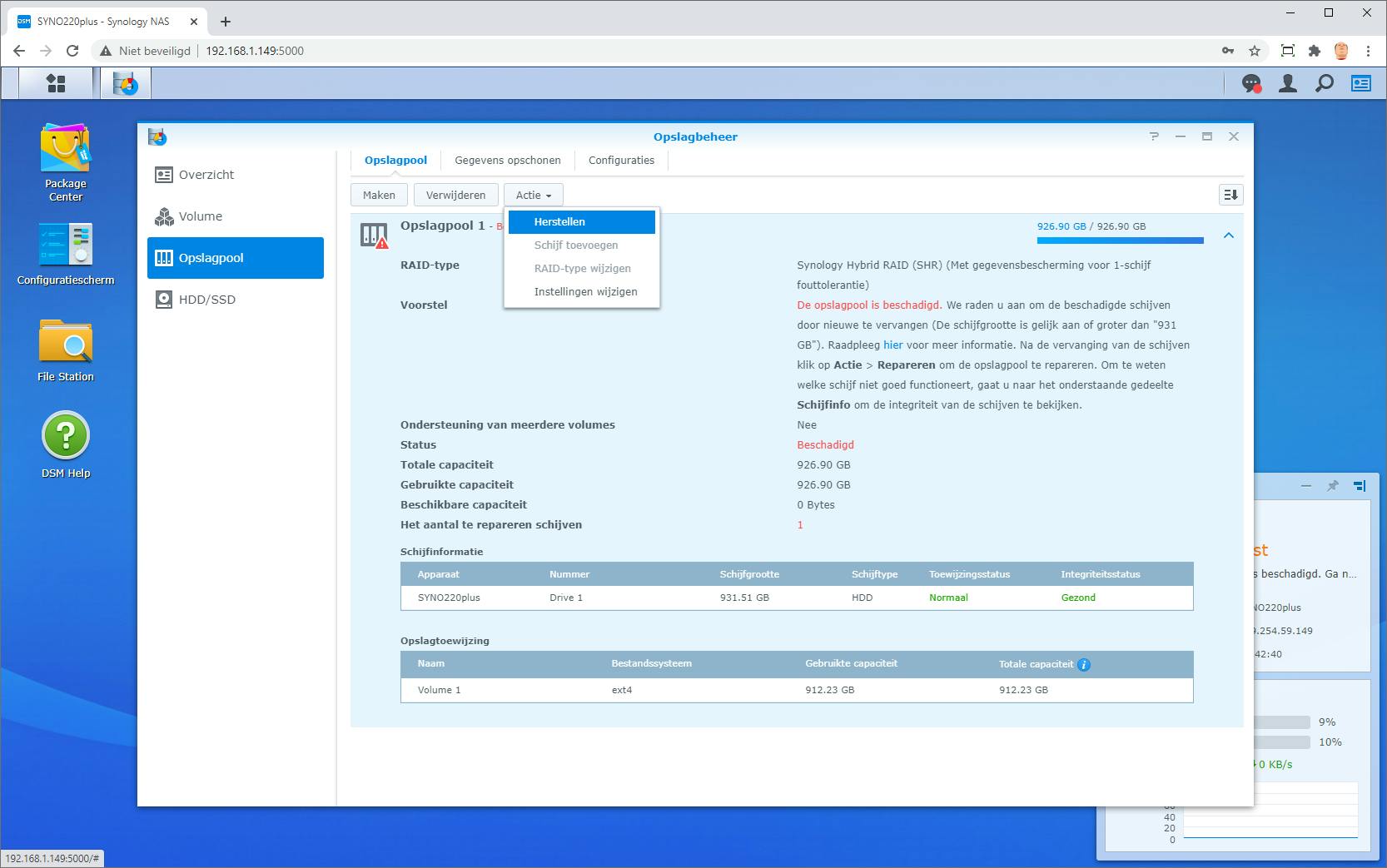Click the info icon beside Totale capaciteit
Screen dimensions: 1387x868
coord(1083,664)
